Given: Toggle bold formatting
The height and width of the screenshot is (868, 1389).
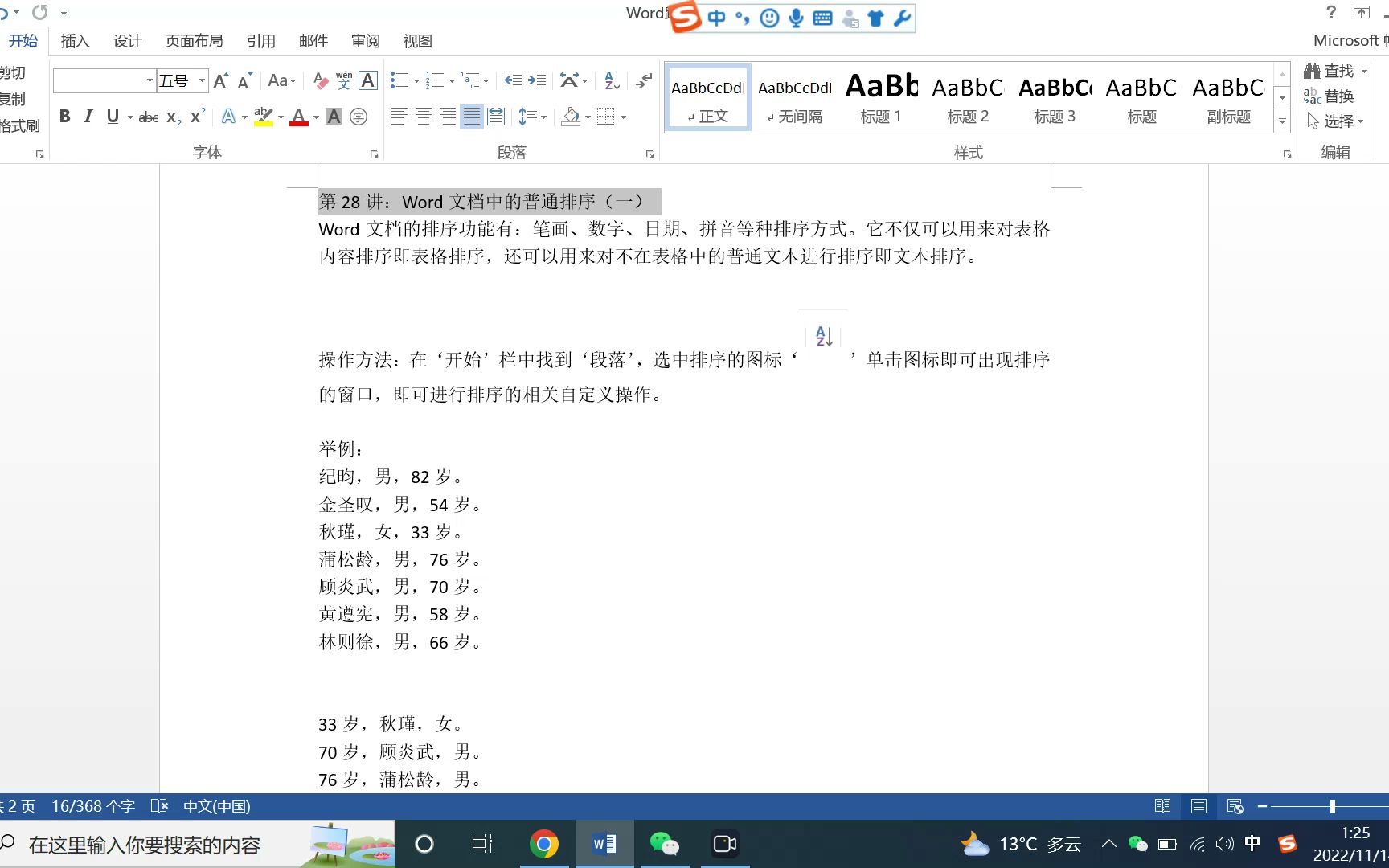Looking at the screenshot, I should 64,116.
